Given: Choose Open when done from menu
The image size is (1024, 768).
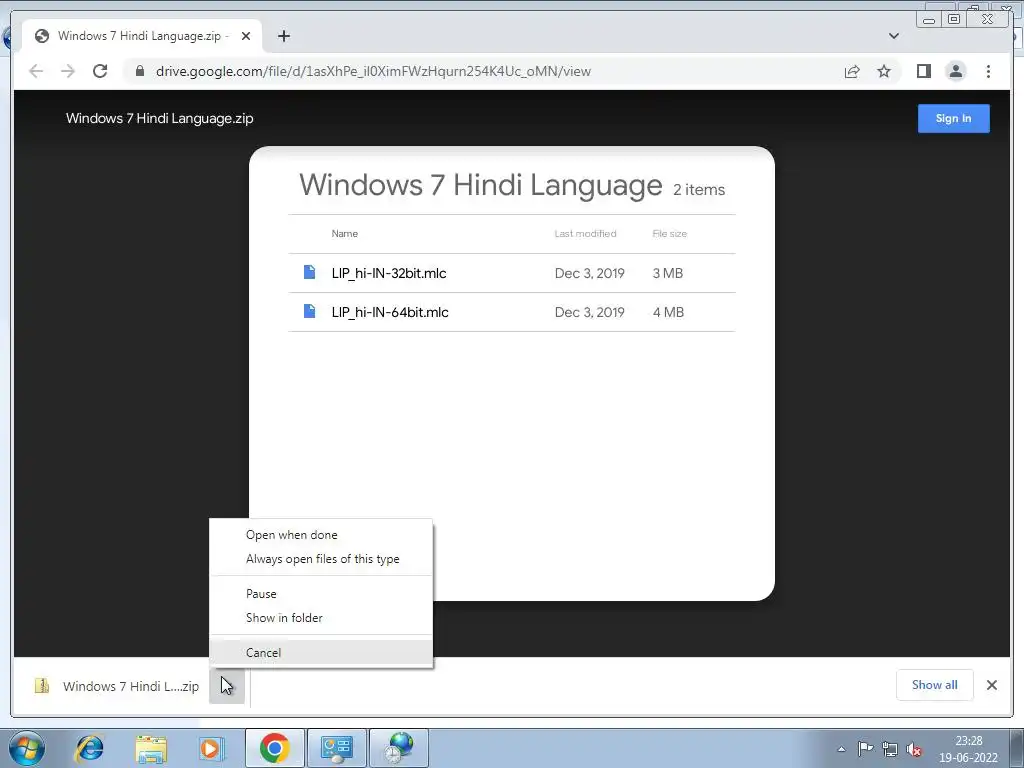Looking at the screenshot, I should coord(321,535).
